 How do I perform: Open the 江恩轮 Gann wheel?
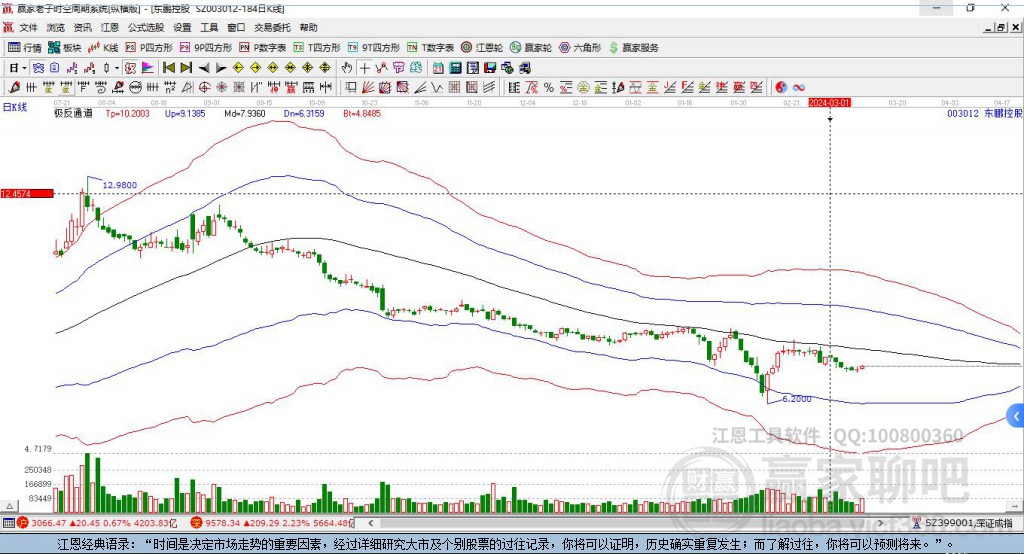point(482,48)
